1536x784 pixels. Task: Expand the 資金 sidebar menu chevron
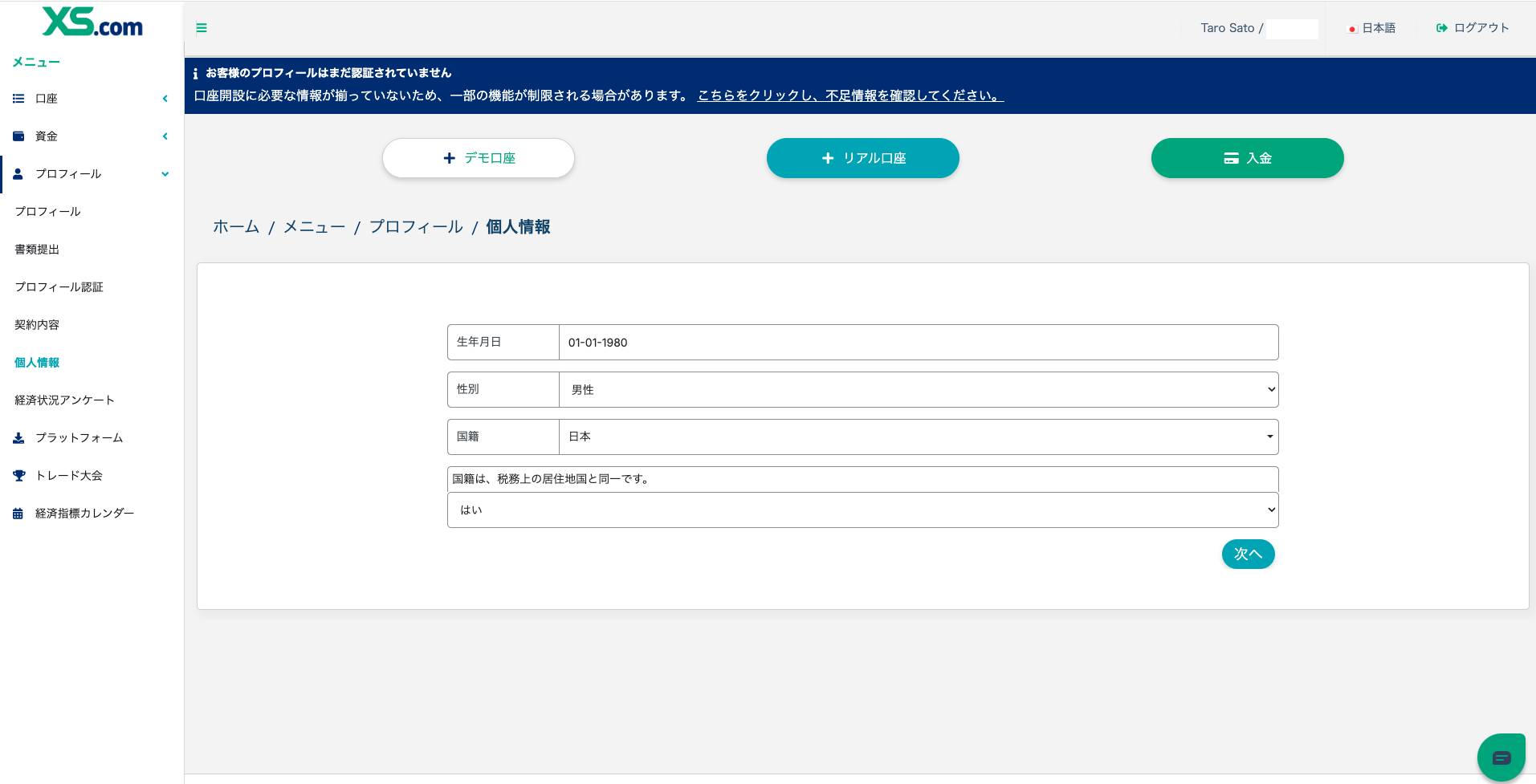(x=165, y=136)
